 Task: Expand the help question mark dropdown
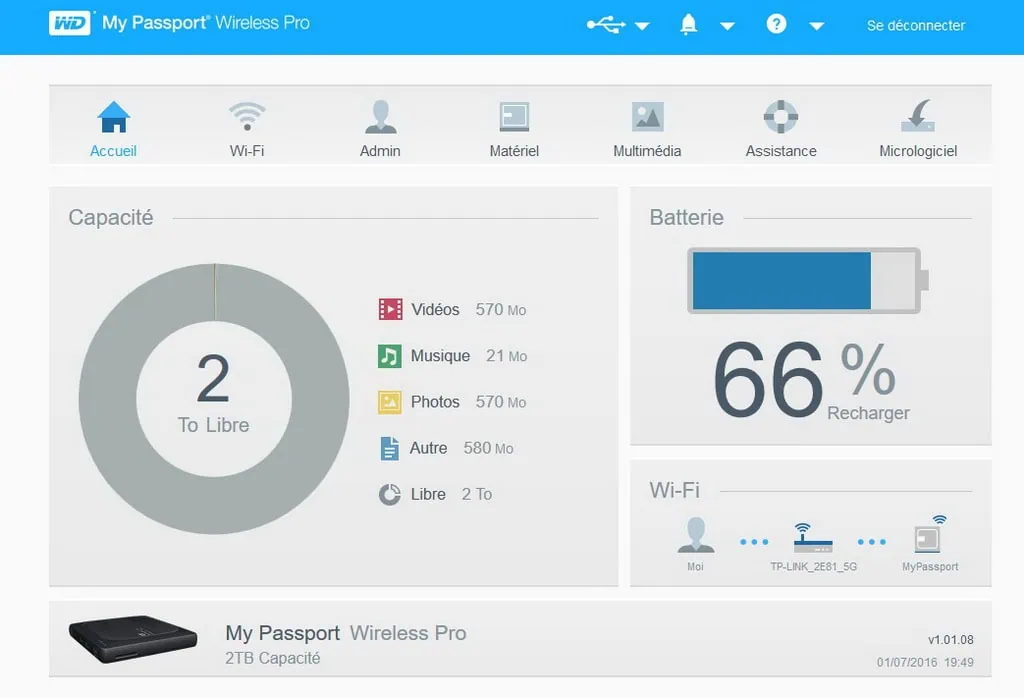click(x=816, y=26)
